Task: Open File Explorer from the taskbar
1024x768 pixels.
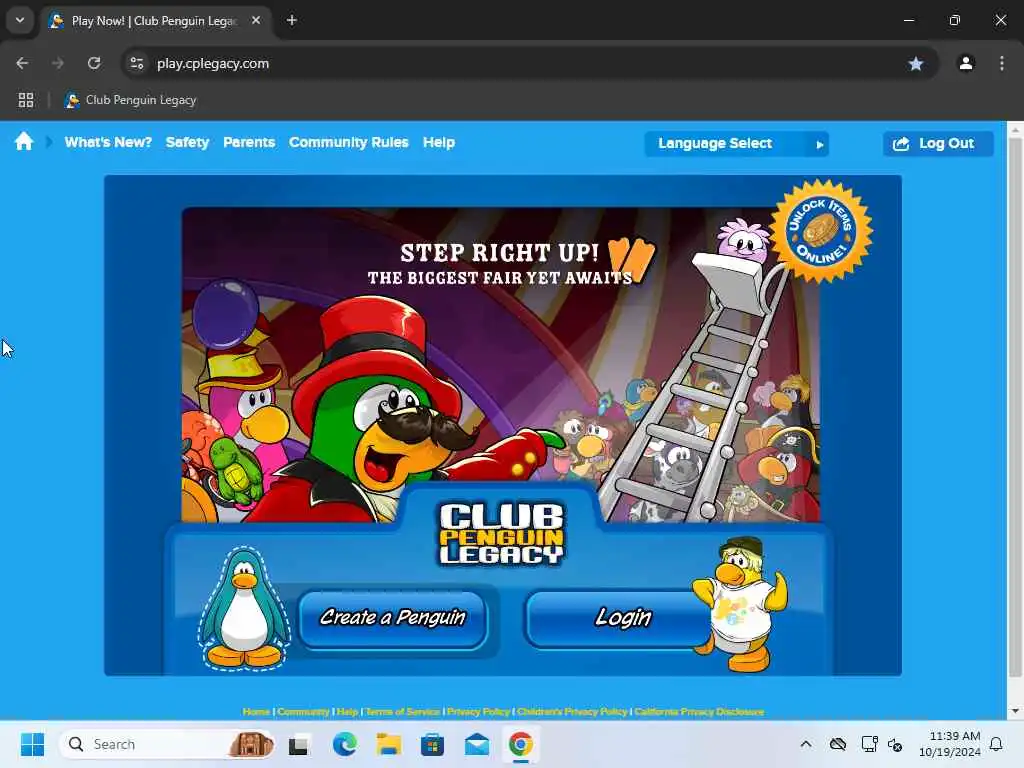Action: tap(389, 744)
